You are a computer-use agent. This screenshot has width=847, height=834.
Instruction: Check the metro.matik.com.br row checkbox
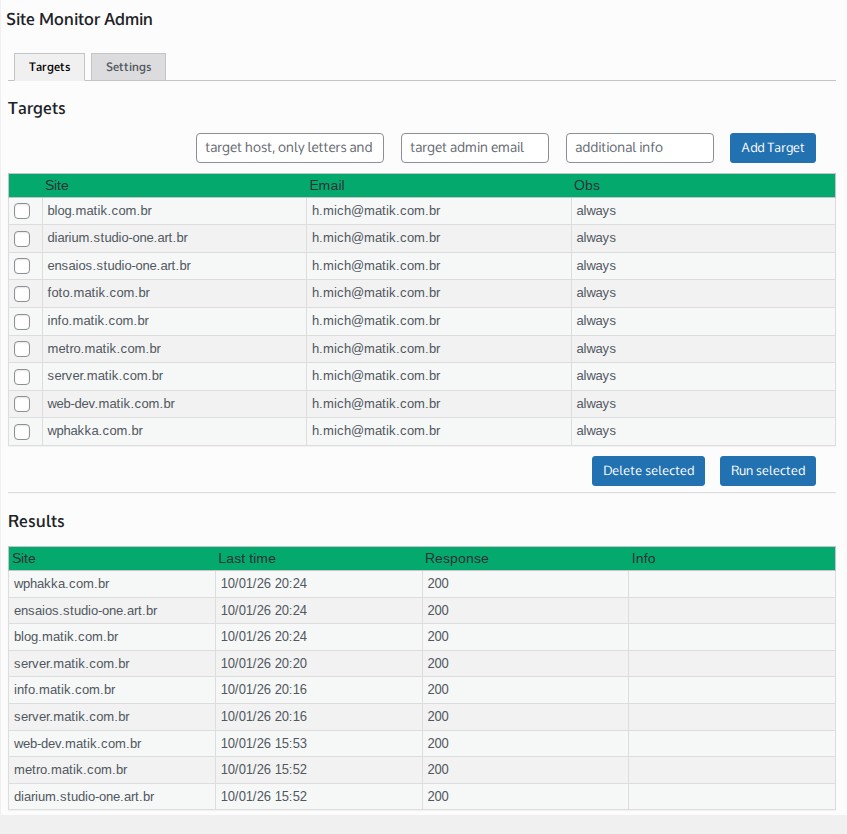(x=22, y=349)
